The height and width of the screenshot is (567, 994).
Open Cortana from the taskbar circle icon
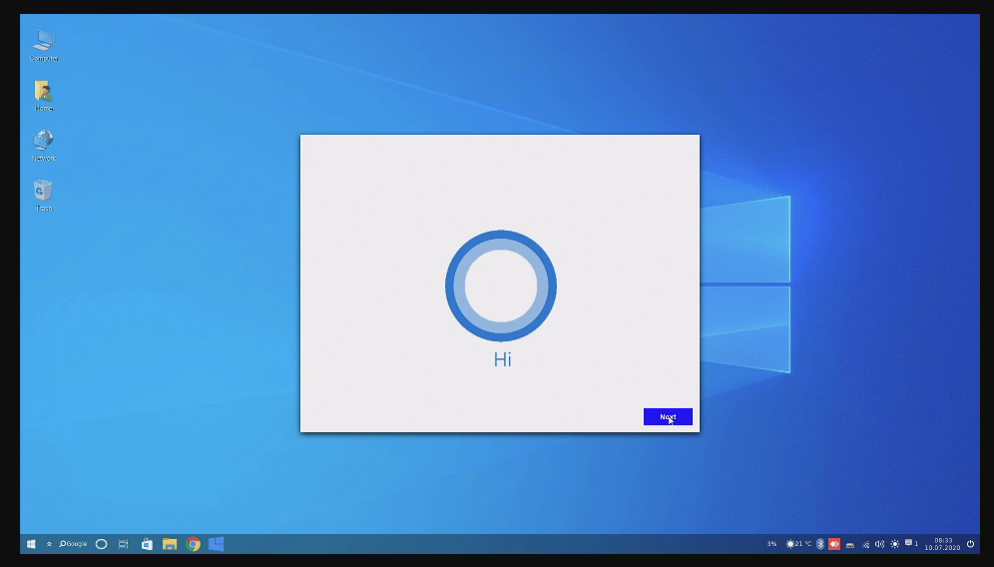101,544
